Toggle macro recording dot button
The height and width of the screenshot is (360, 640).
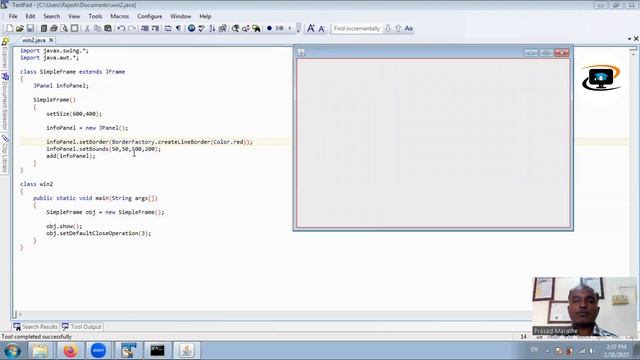point(269,29)
